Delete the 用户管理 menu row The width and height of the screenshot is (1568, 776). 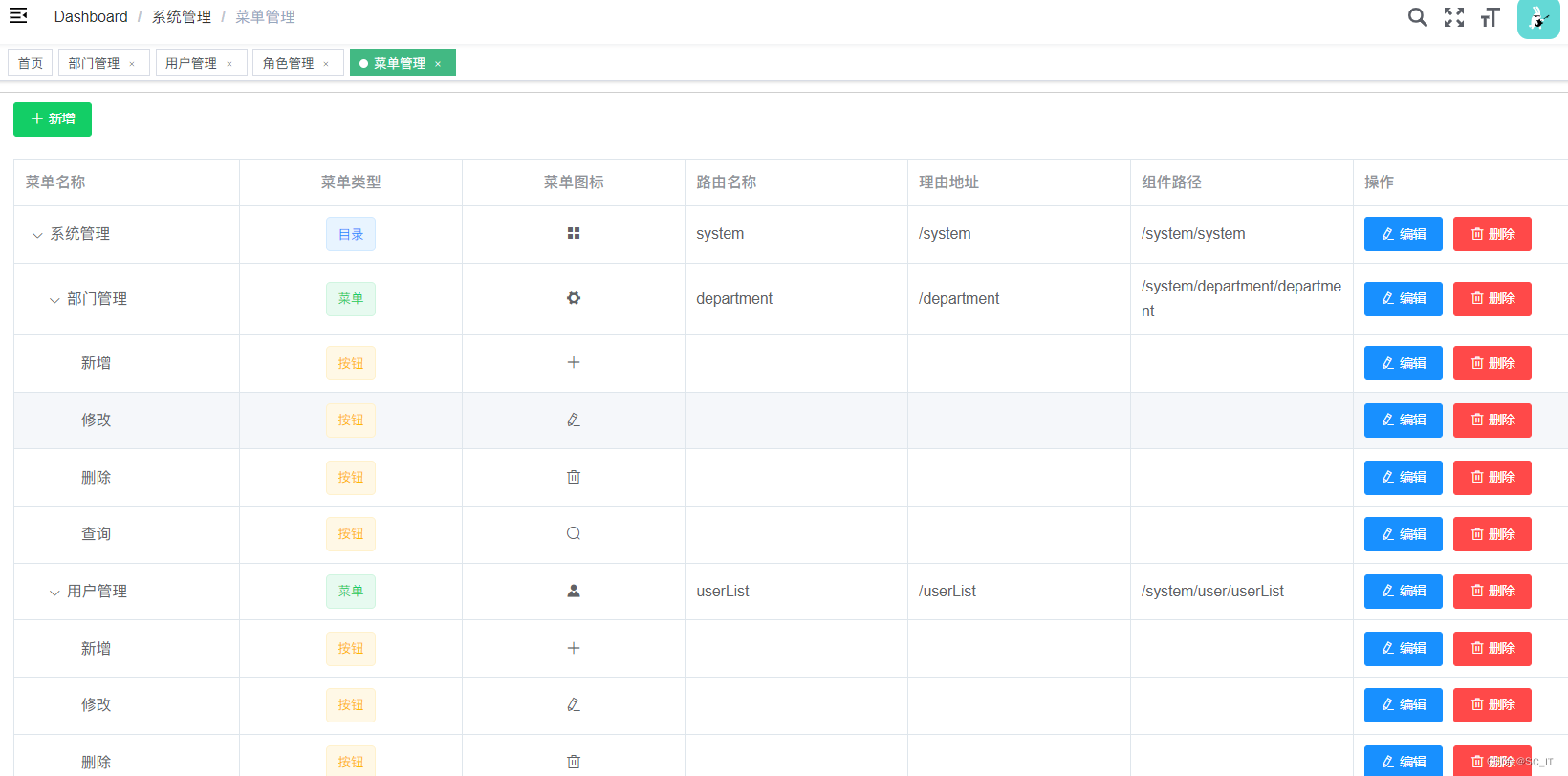pyautogui.click(x=1492, y=592)
